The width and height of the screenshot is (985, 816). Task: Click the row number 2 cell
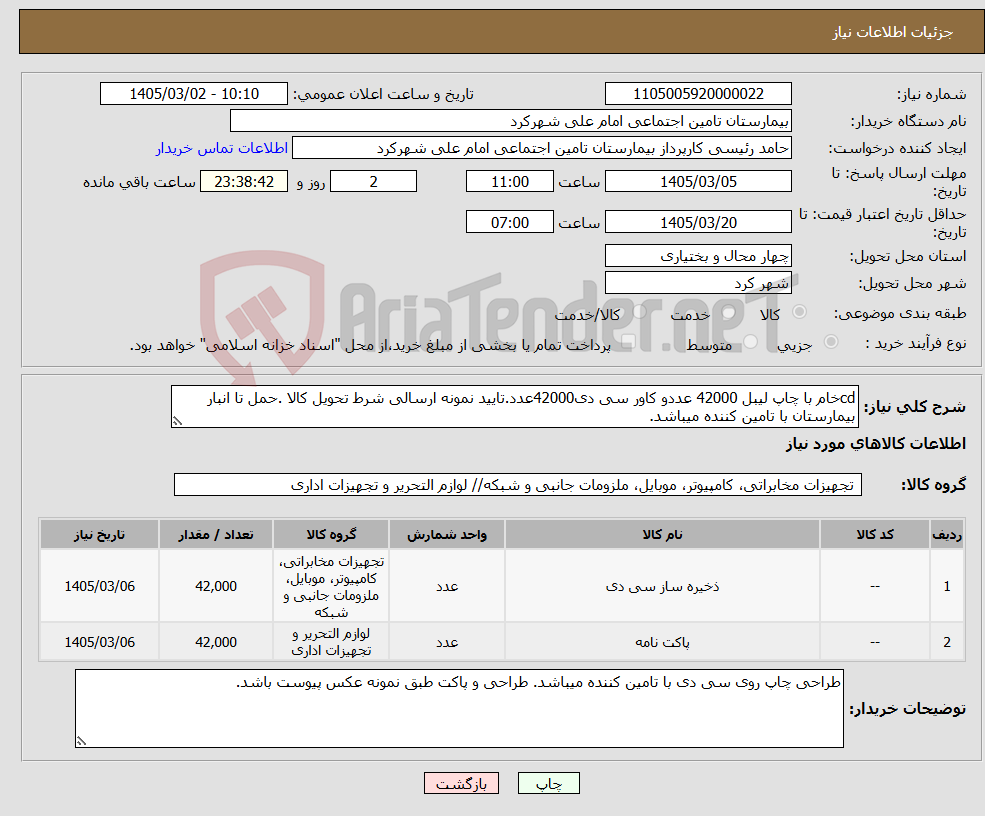[x=947, y=642]
